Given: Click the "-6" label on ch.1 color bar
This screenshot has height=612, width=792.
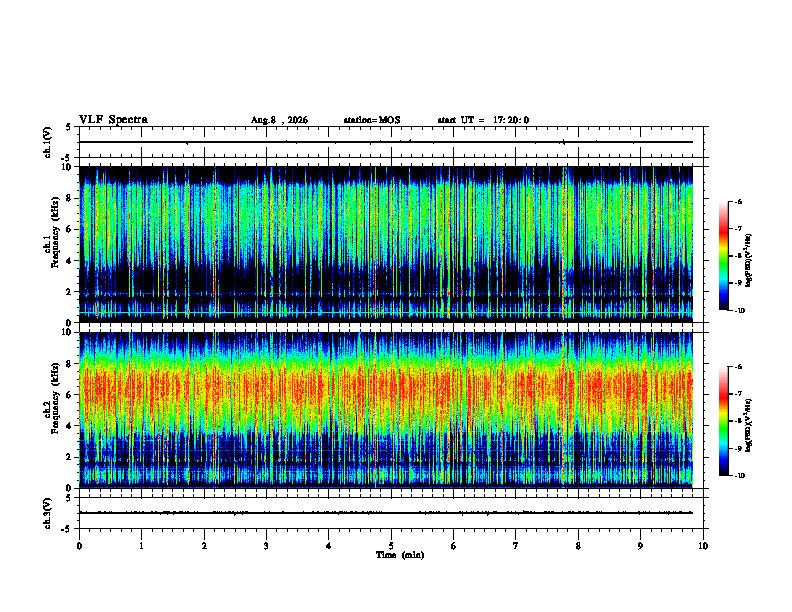Looking at the screenshot, I should point(738,201).
